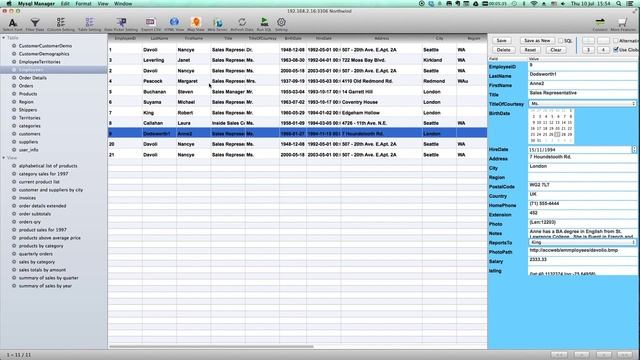Image resolution: width=640 pixels, height=360 pixels.
Task: Open the Apple menu
Action: (x=9, y=3)
